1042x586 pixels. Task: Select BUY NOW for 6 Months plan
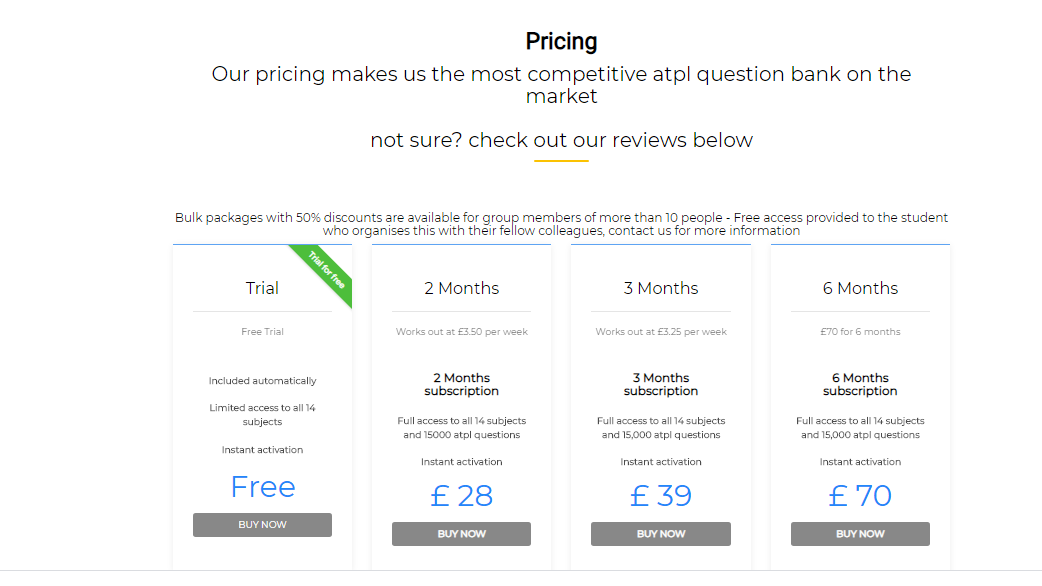click(x=860, y=534)
